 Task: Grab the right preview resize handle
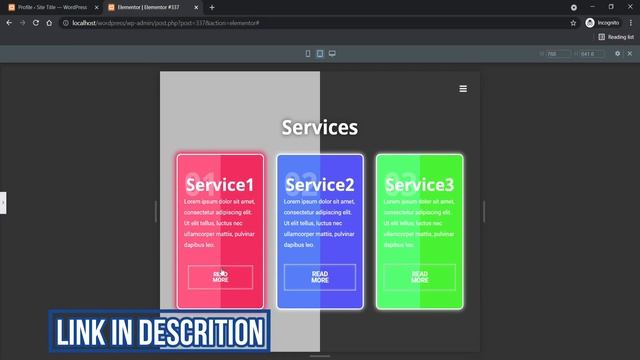click(484, 211)
